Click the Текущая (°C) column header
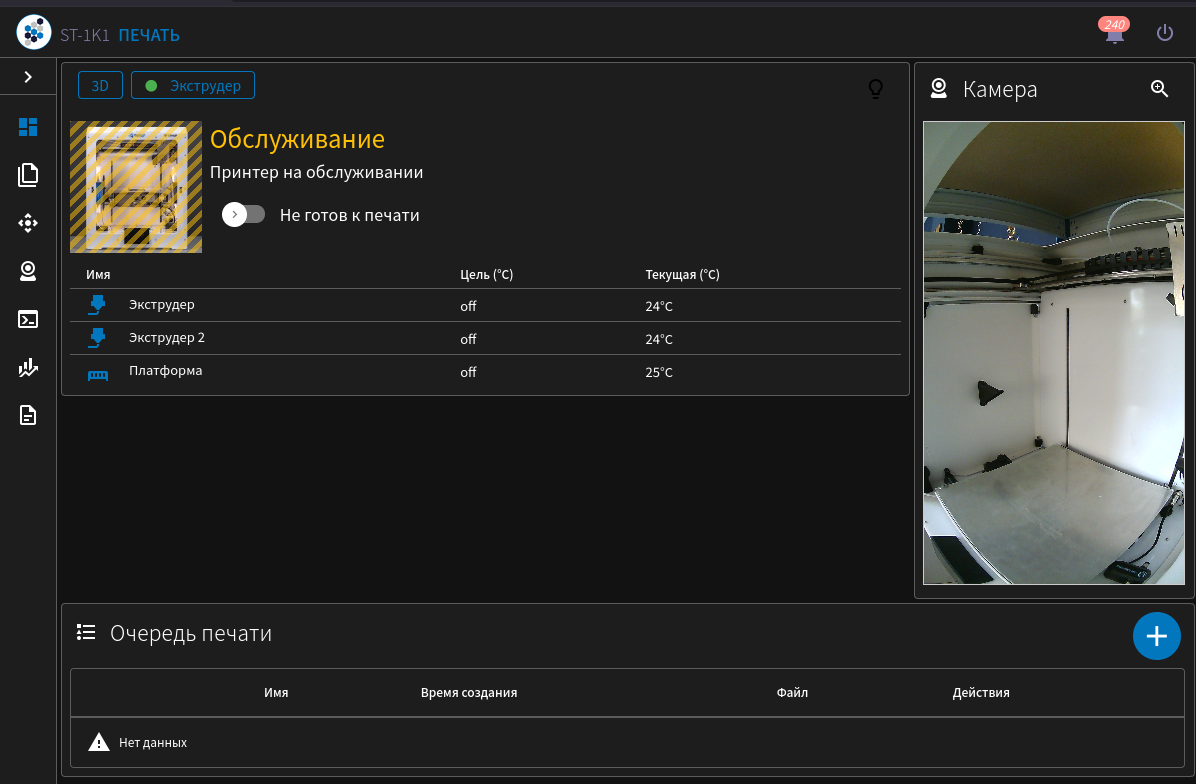1196x784 pixels. [x=683, y=275]
